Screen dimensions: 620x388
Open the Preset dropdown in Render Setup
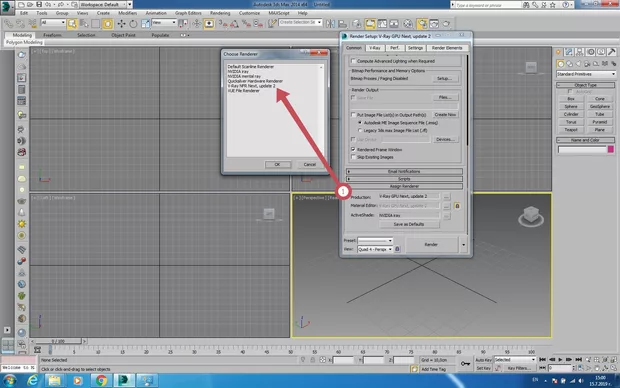(x=375, y=240)
